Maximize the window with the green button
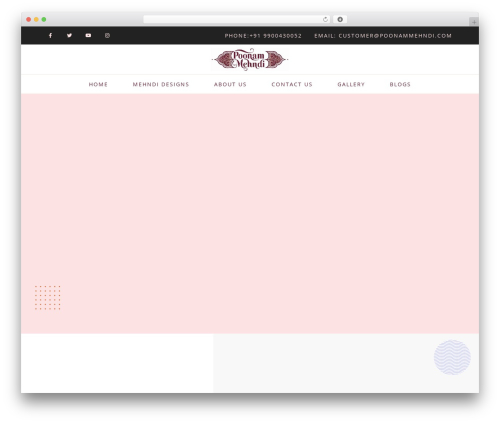 (x=44, y=19)
